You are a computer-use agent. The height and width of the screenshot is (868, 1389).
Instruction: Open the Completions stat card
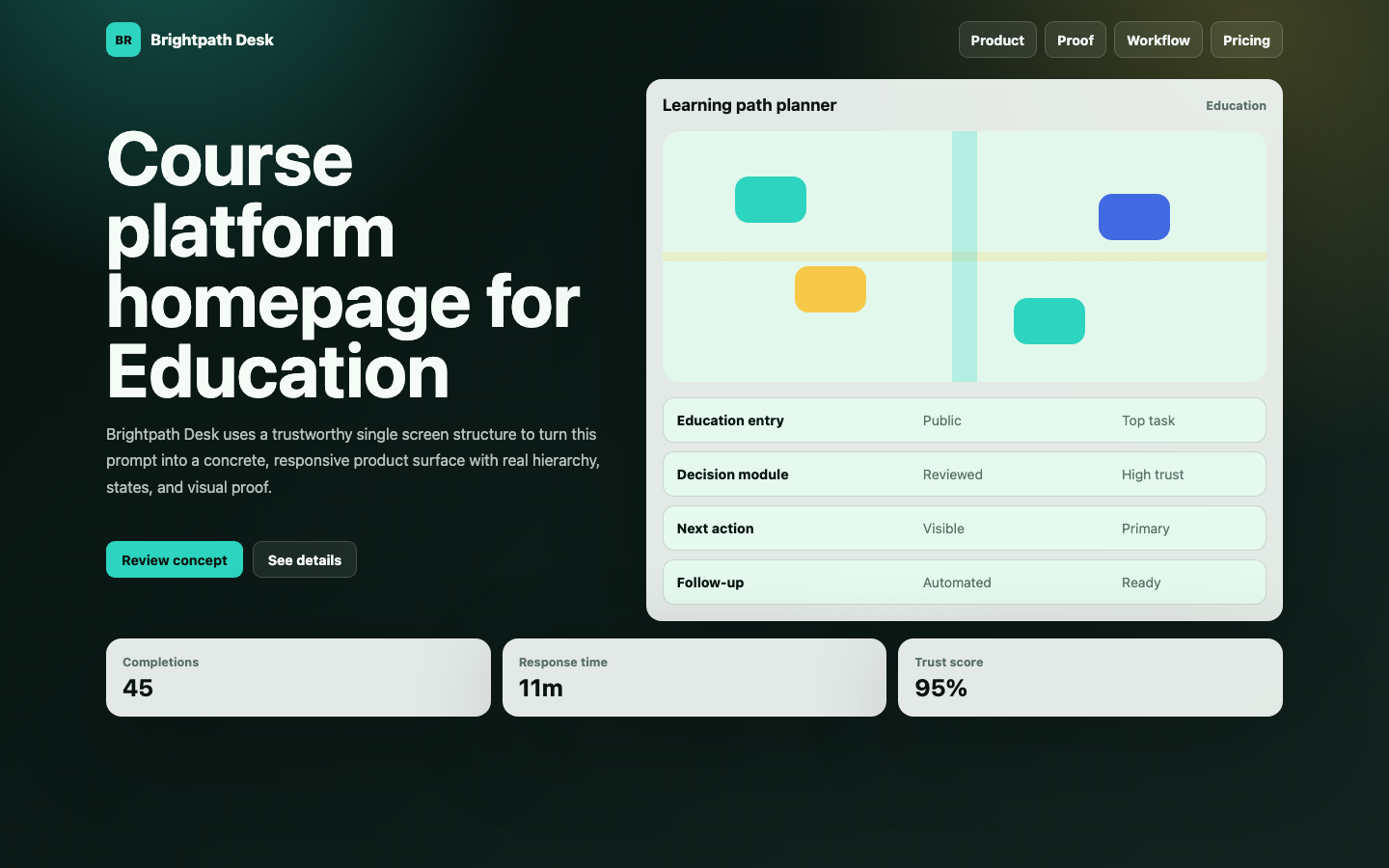298,677
